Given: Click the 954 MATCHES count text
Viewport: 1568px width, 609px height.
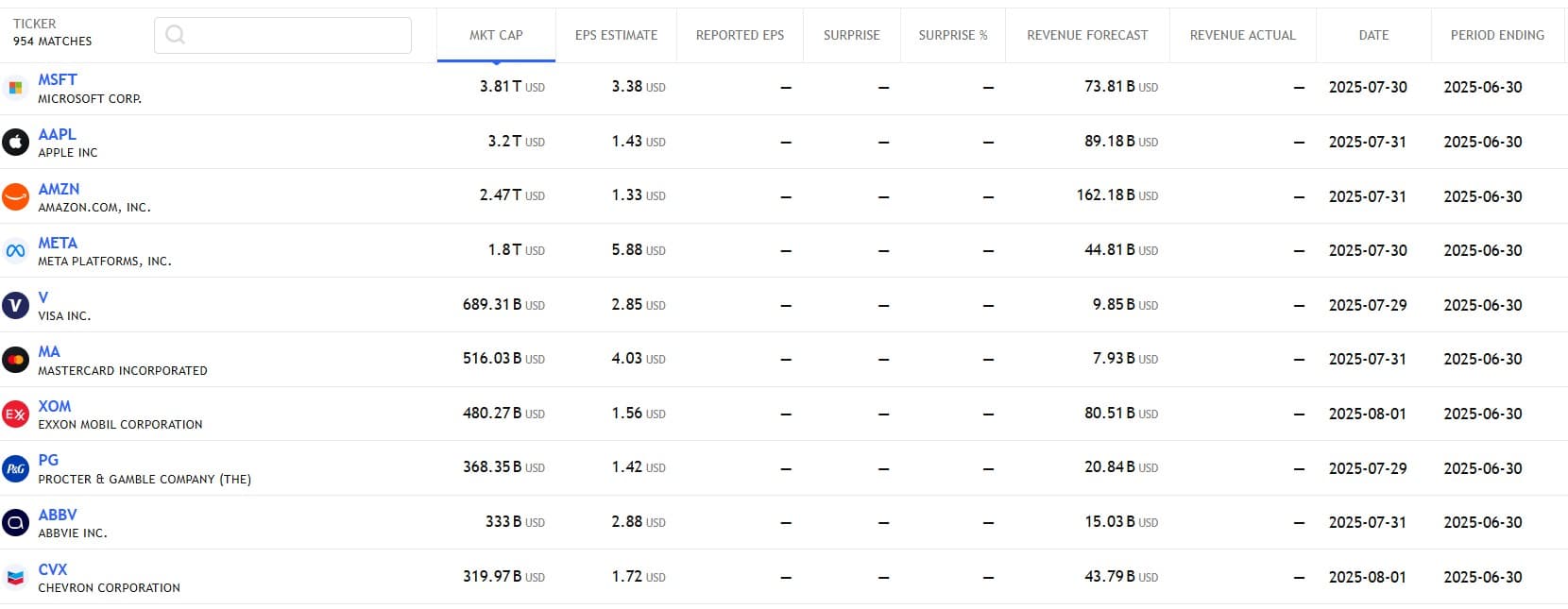Looking at the screenshot, I should pyautogui.click(x=53, y=42).
